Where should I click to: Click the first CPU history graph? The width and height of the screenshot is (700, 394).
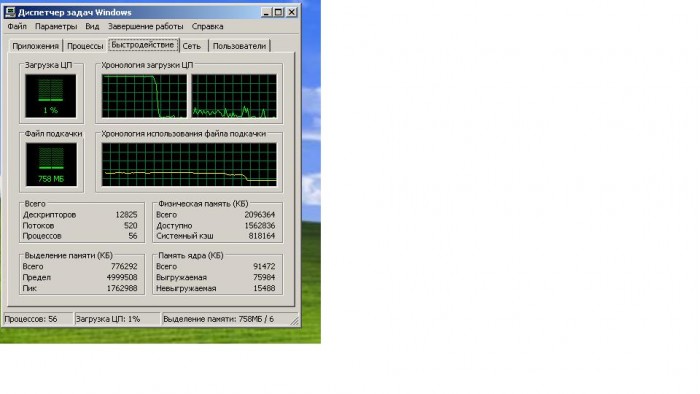point(144,96)
